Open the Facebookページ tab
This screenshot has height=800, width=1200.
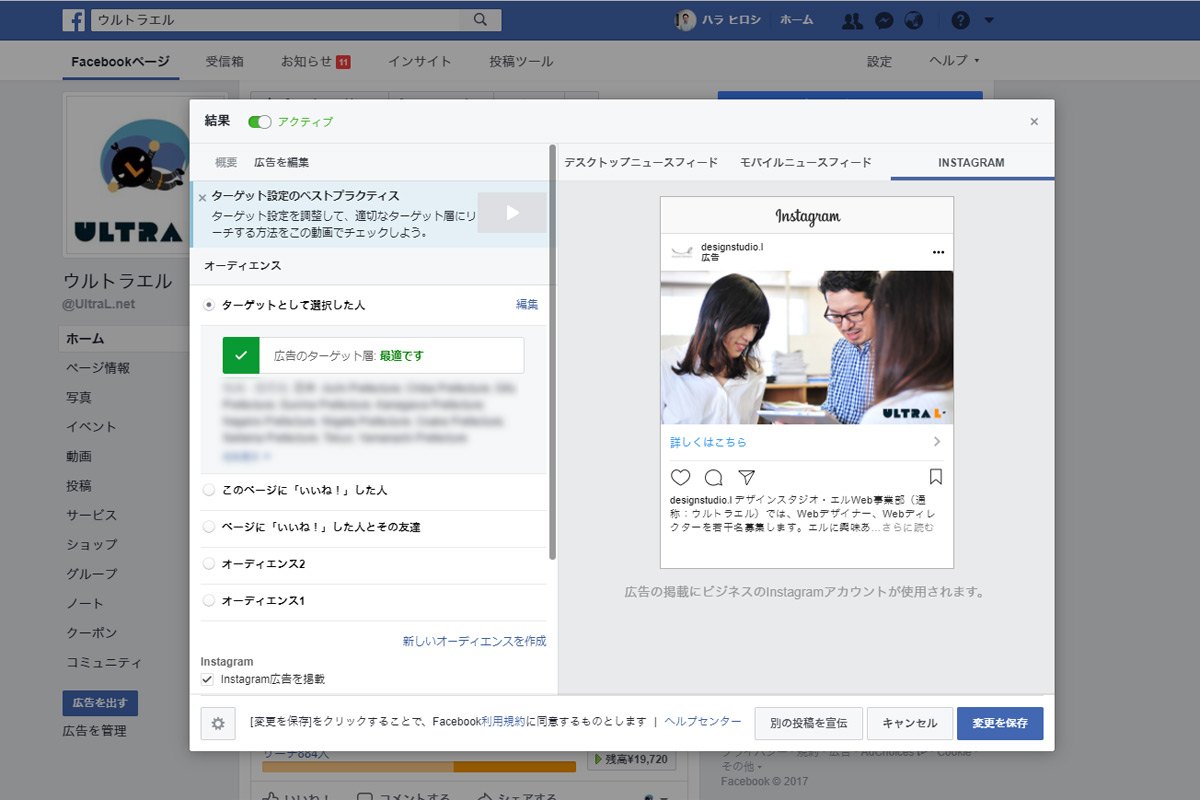(120, 61)
